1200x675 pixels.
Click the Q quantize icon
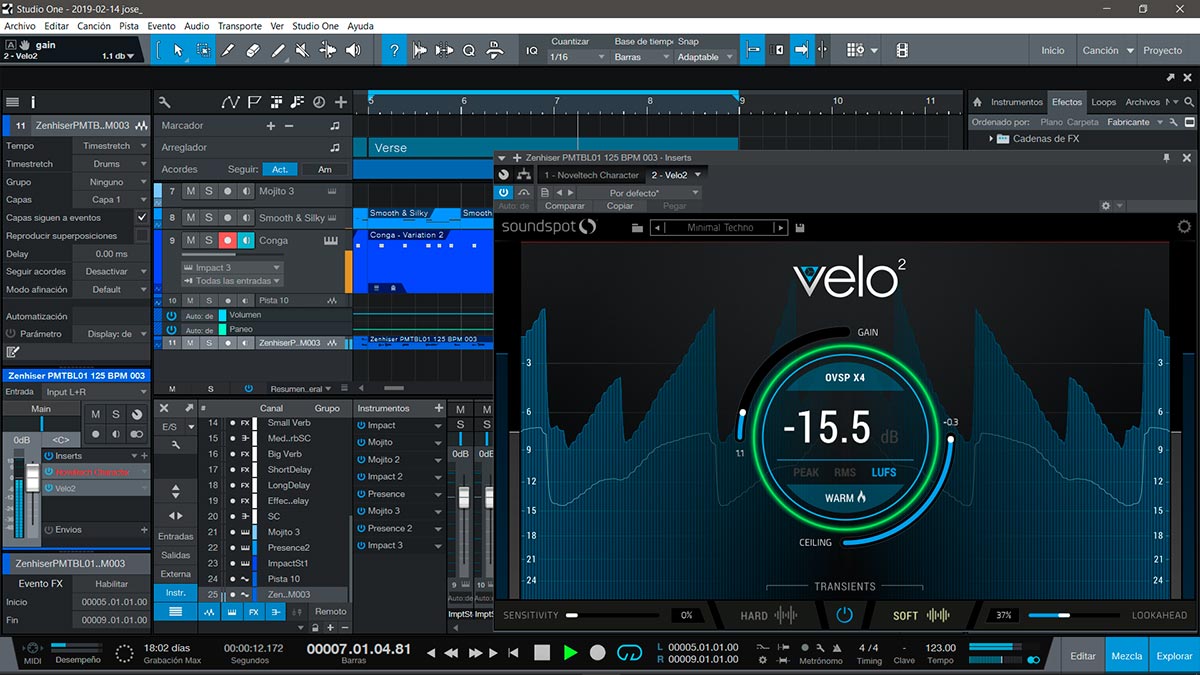pyautogui.click(x=468, y=50)
